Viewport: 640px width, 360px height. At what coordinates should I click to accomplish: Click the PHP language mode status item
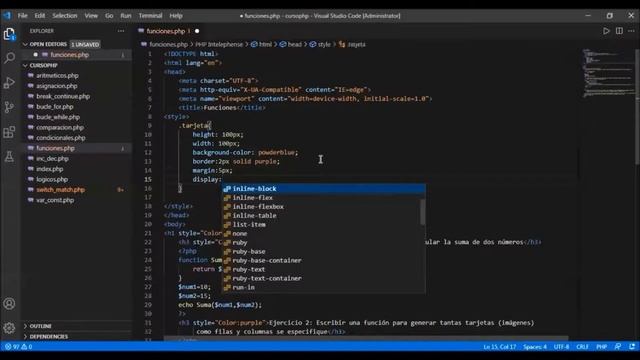pos(601,347)
